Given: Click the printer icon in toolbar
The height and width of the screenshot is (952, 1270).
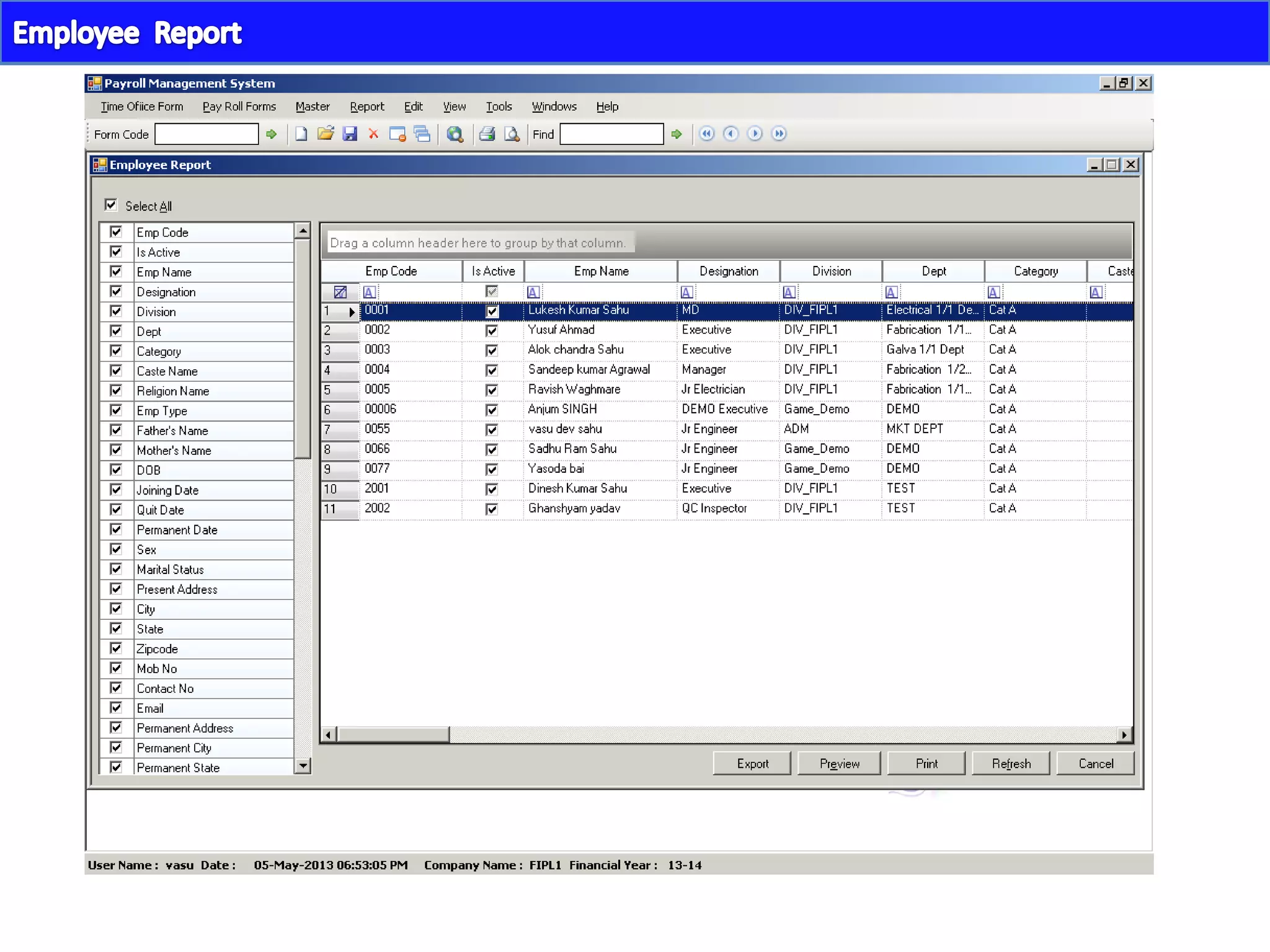Looking at the screenshot, I should point(487,134).
